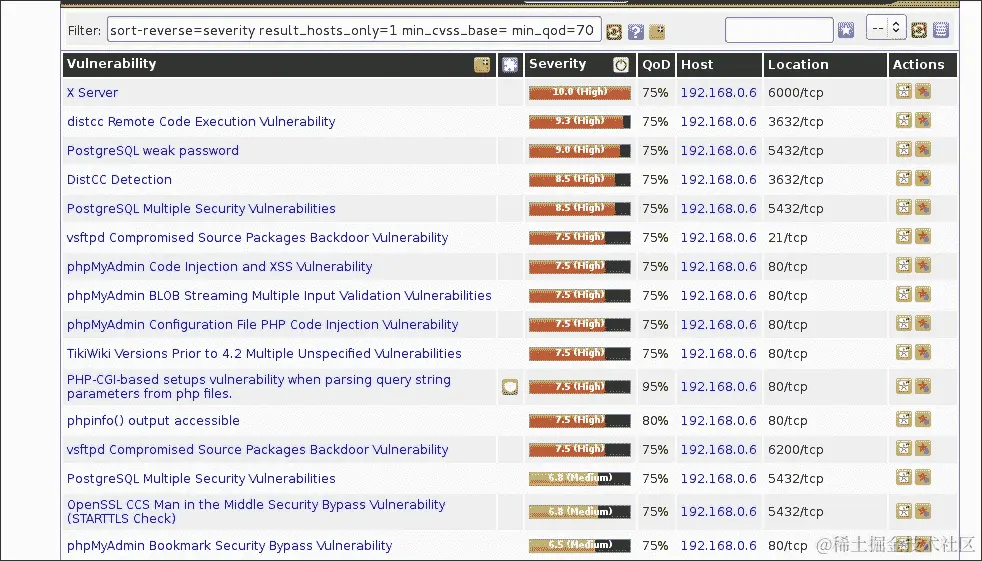This screenshot has width=982, height=561.
Task: Click the star icon to save new filter
Action: [846, 30]
